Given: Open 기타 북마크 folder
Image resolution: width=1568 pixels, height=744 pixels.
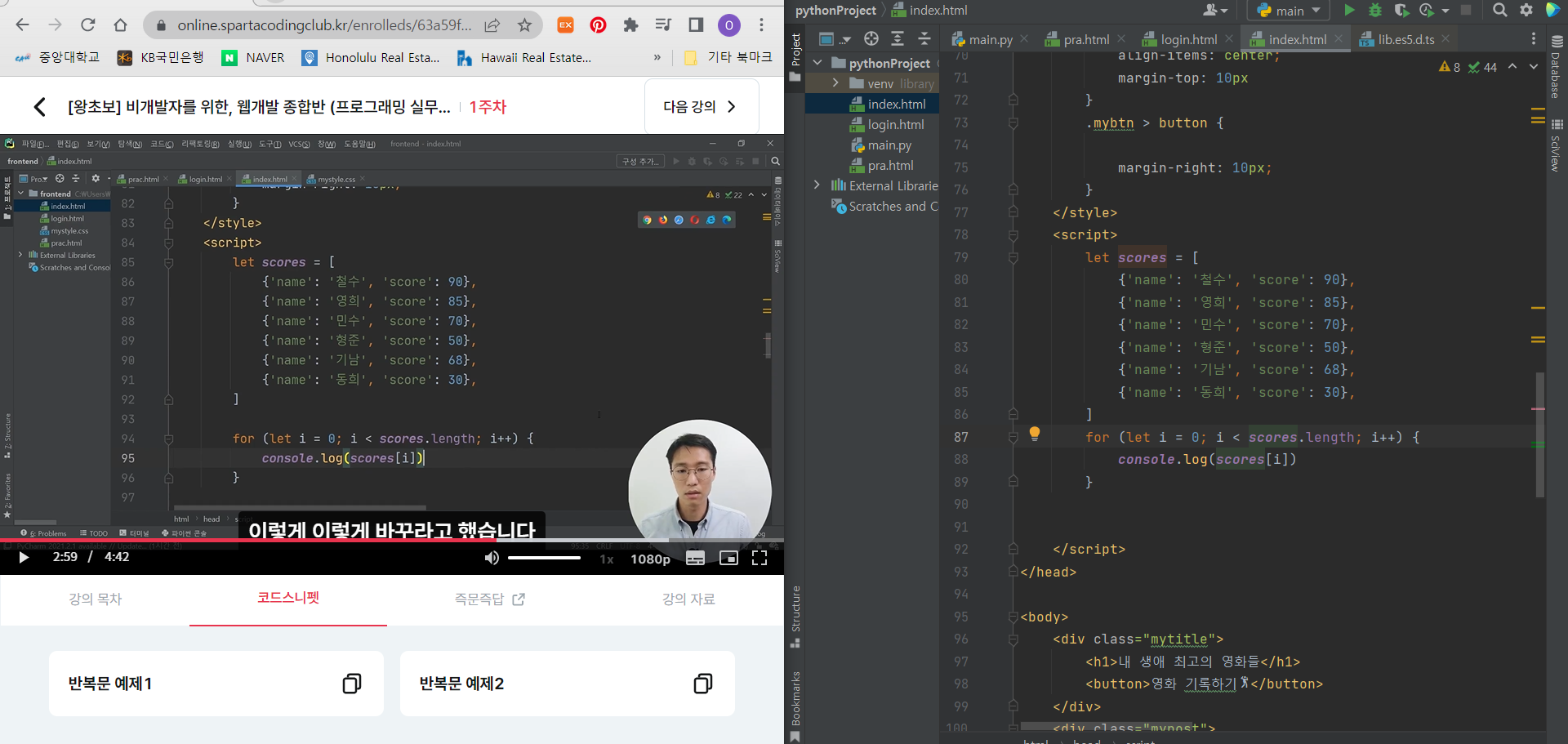Looking at the screenshot, I should pyautogui.click(x=728, y=58).
